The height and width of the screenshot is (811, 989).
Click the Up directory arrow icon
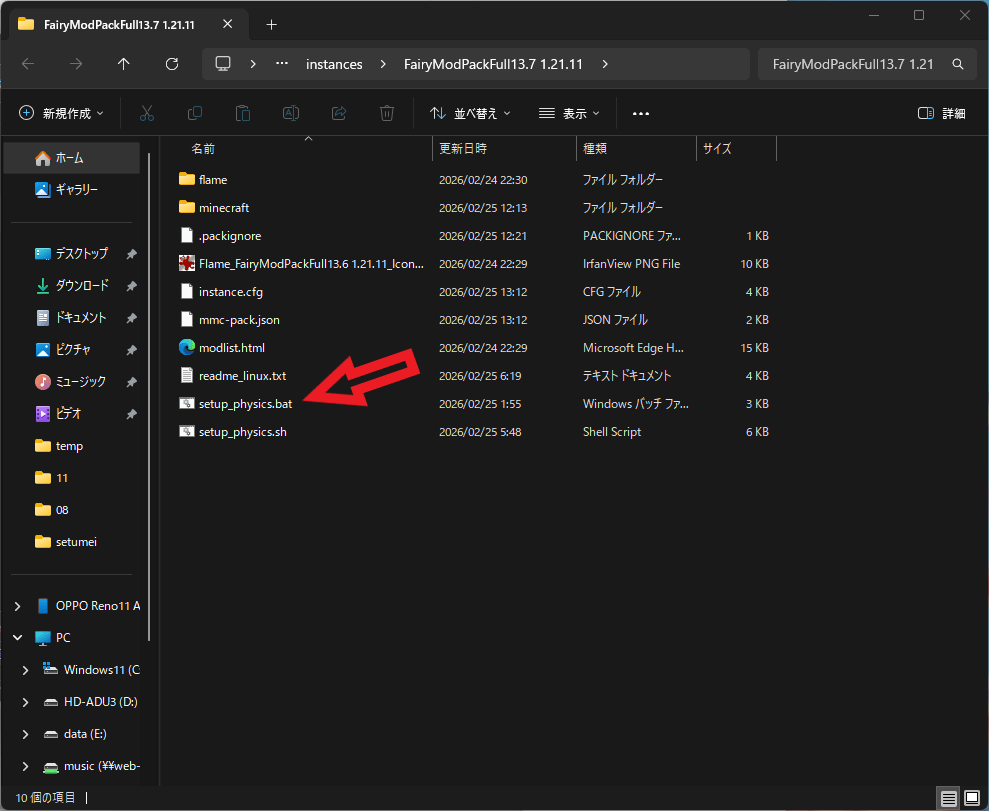coord(124,64)
